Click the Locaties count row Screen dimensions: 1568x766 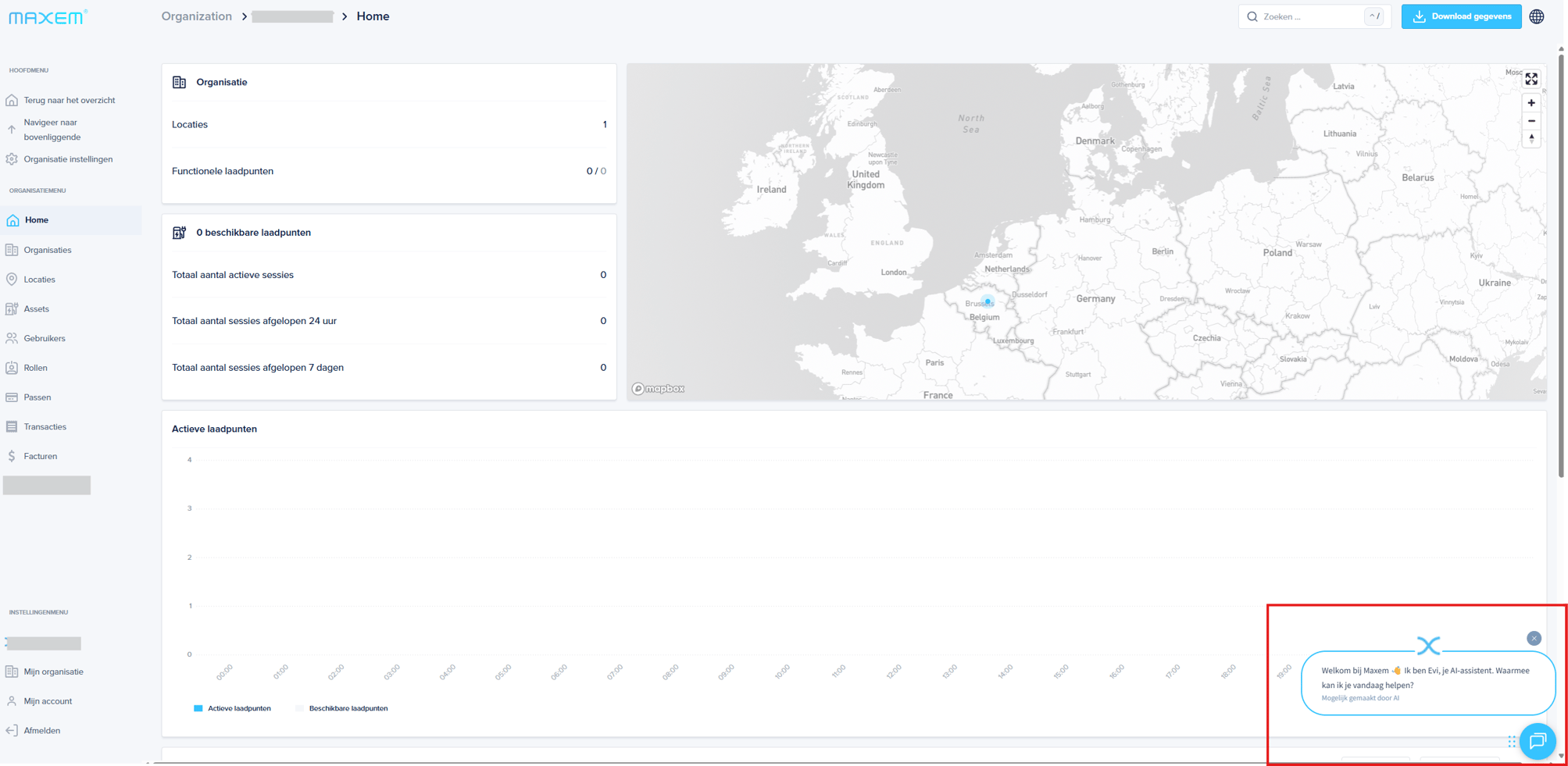click(x=389, y=125)
